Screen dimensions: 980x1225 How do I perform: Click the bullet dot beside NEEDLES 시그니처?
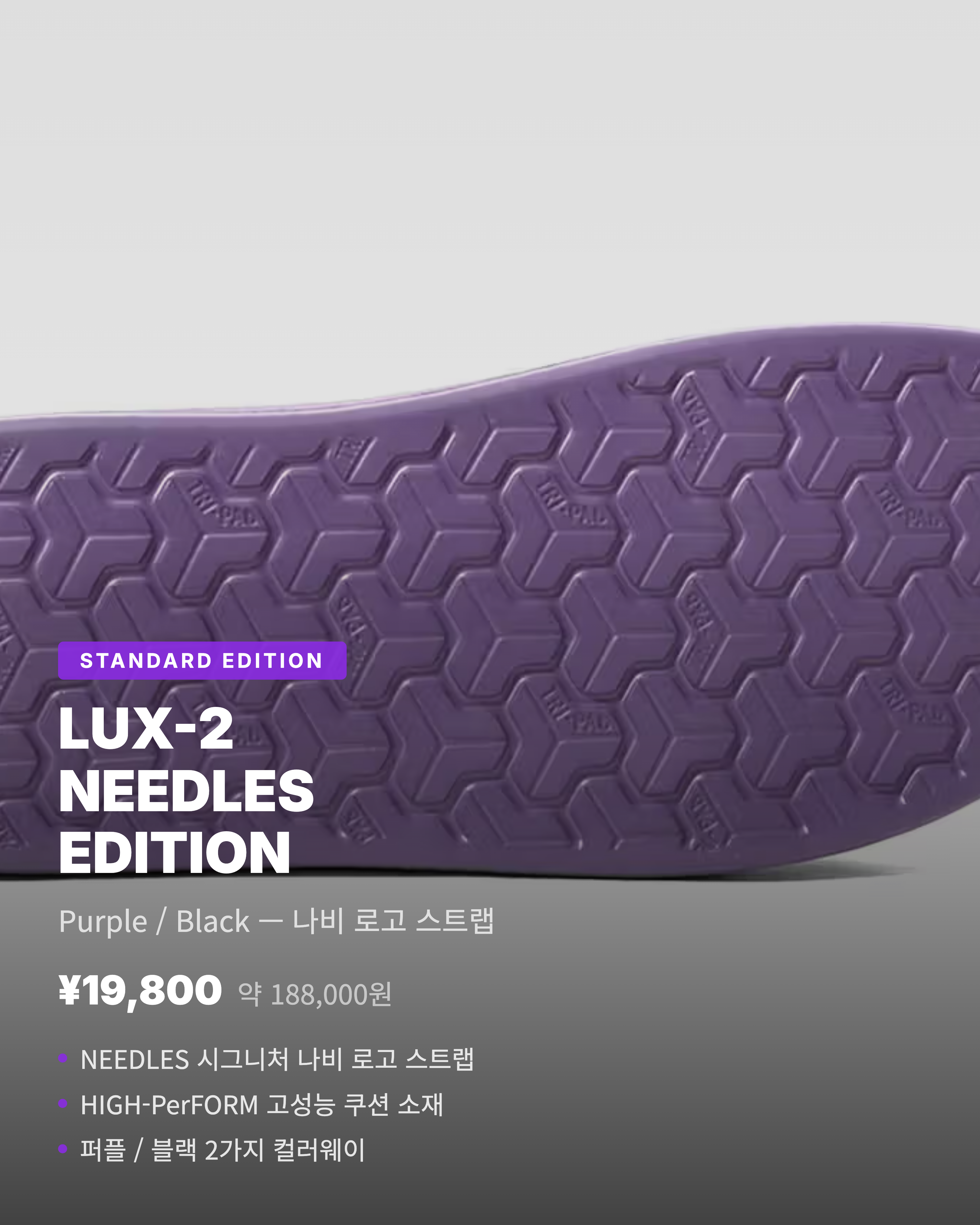(63, 1058)
